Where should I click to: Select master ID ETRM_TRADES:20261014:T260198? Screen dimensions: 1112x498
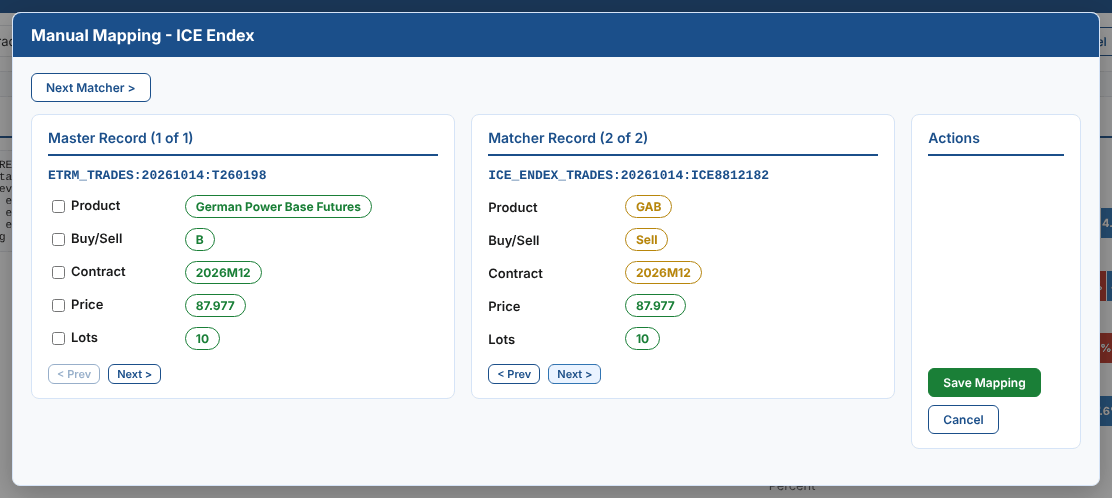157,175
